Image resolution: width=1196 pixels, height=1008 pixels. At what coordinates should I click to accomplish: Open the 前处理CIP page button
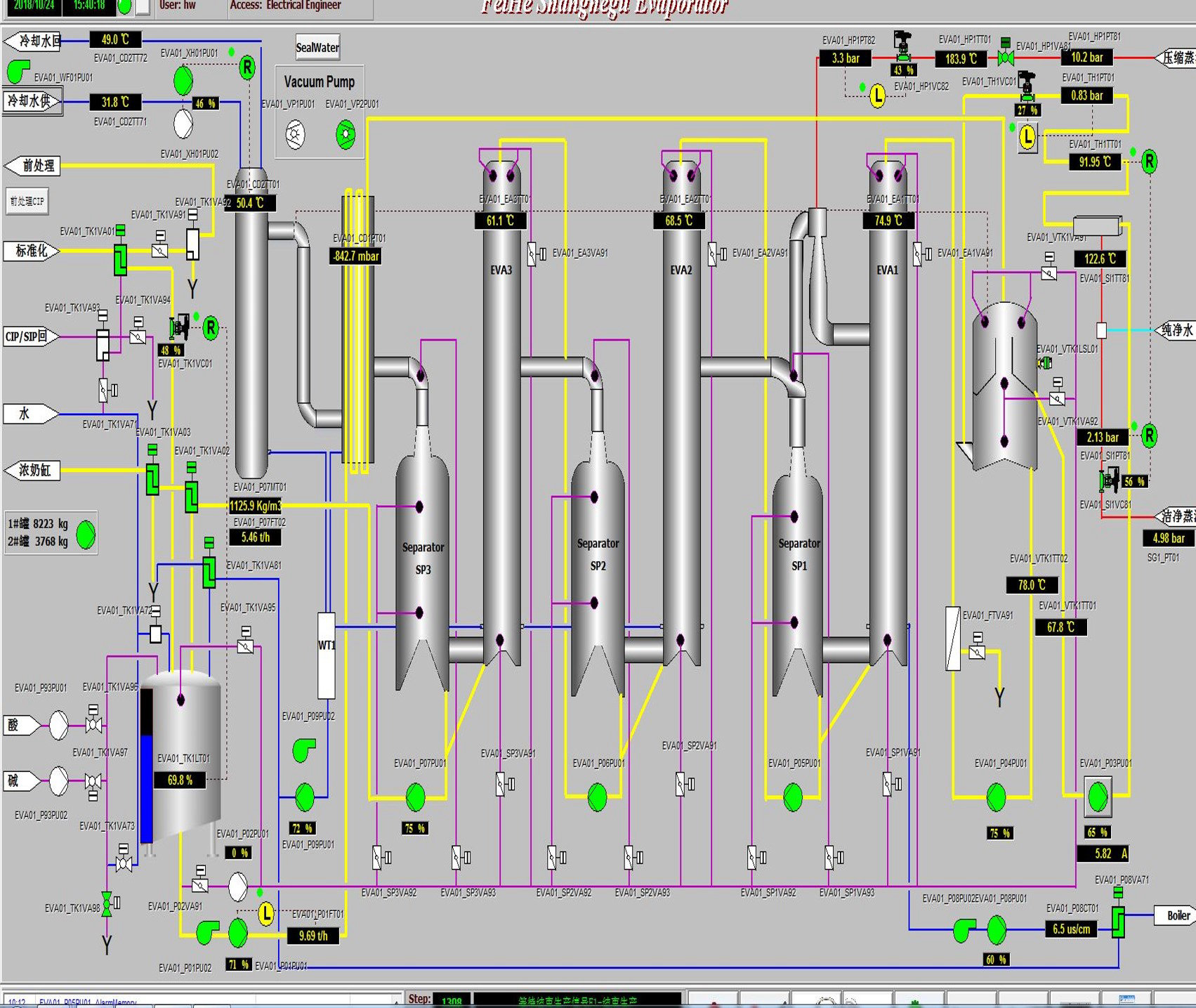pyautogui.click(x=27, y=202)
